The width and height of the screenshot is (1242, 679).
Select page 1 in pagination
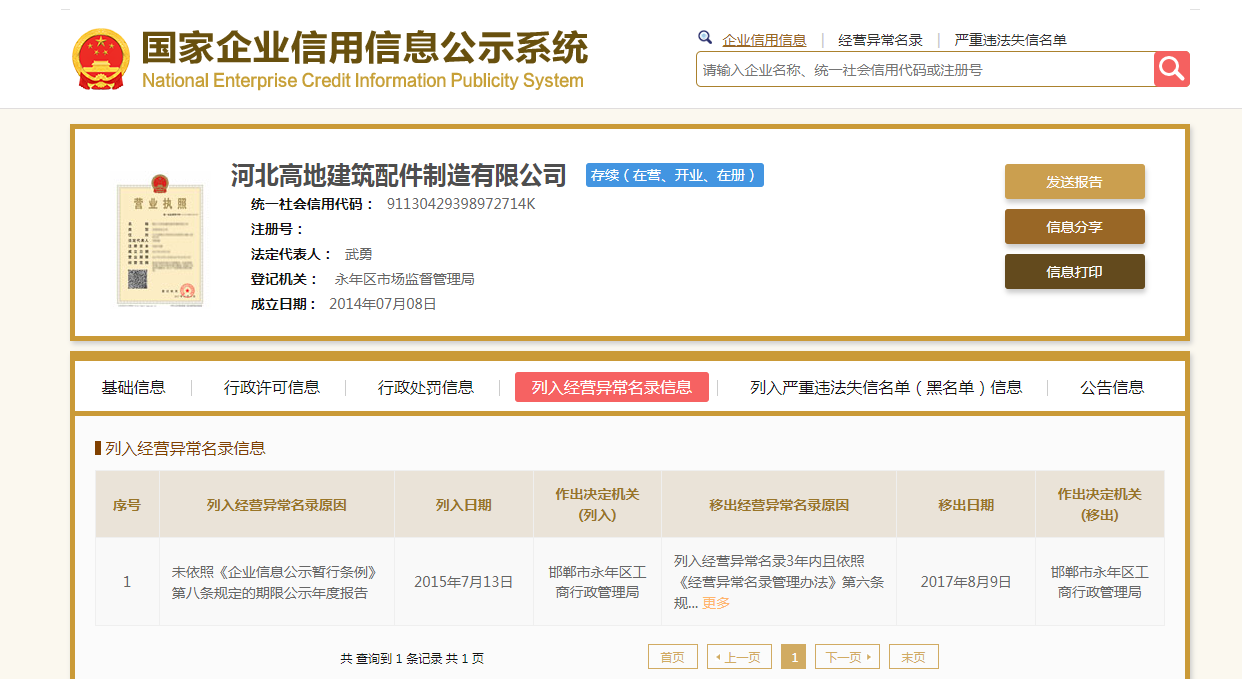coord(793,657)
